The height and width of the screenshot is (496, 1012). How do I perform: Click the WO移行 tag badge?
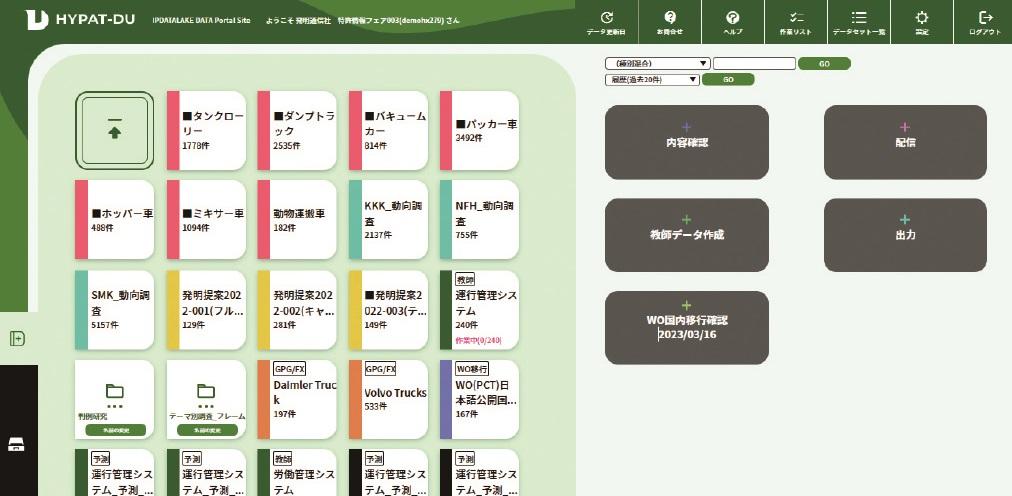pos(472,369)
